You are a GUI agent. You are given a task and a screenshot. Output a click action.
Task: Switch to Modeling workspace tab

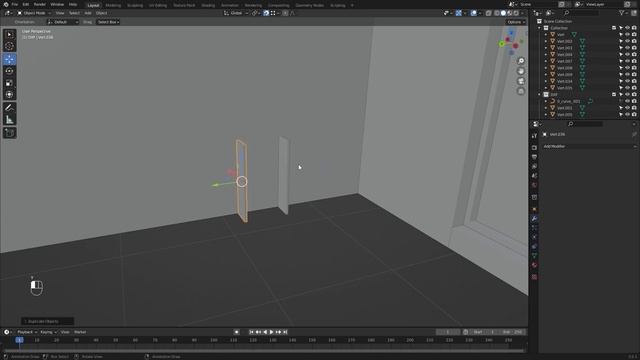113,5
